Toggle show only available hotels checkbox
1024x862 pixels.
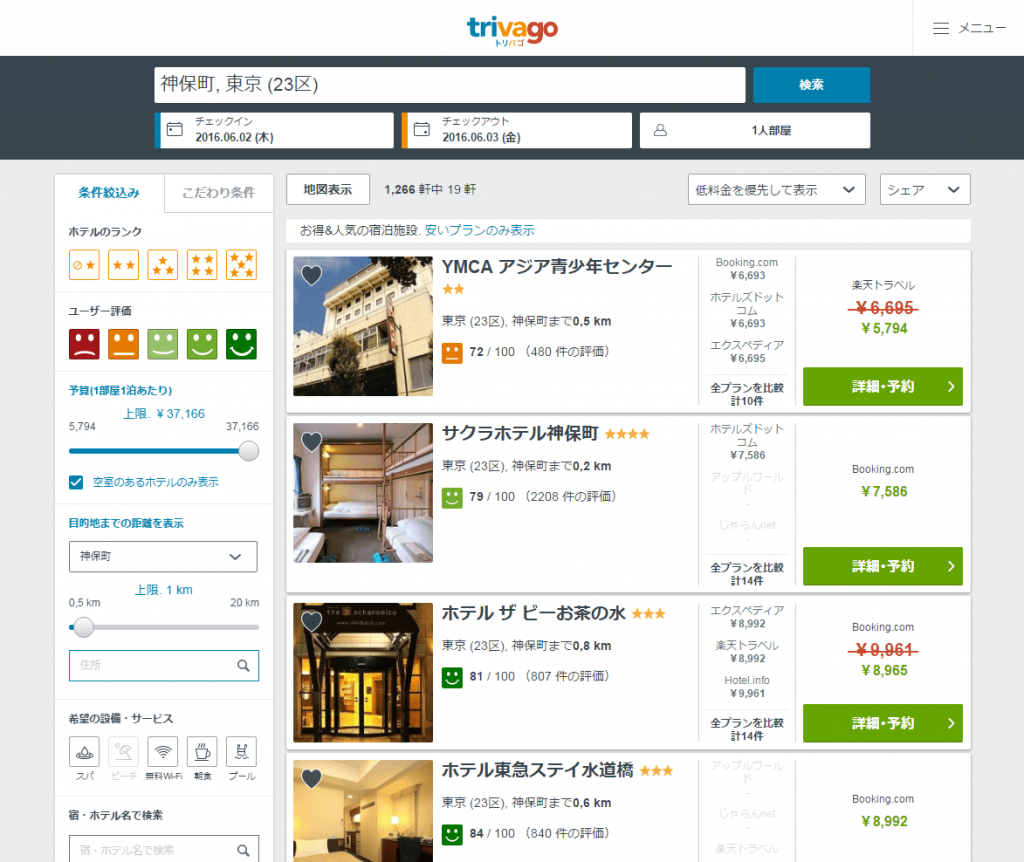(x=76, y=482)
